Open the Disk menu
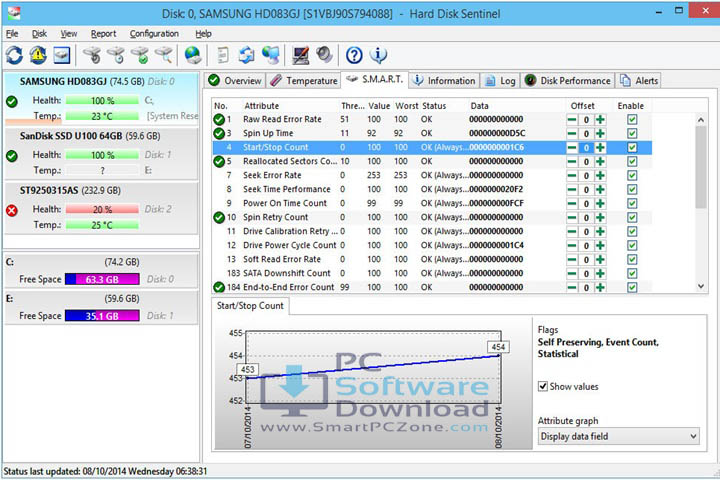720x480 pixels. click(39, 34)
